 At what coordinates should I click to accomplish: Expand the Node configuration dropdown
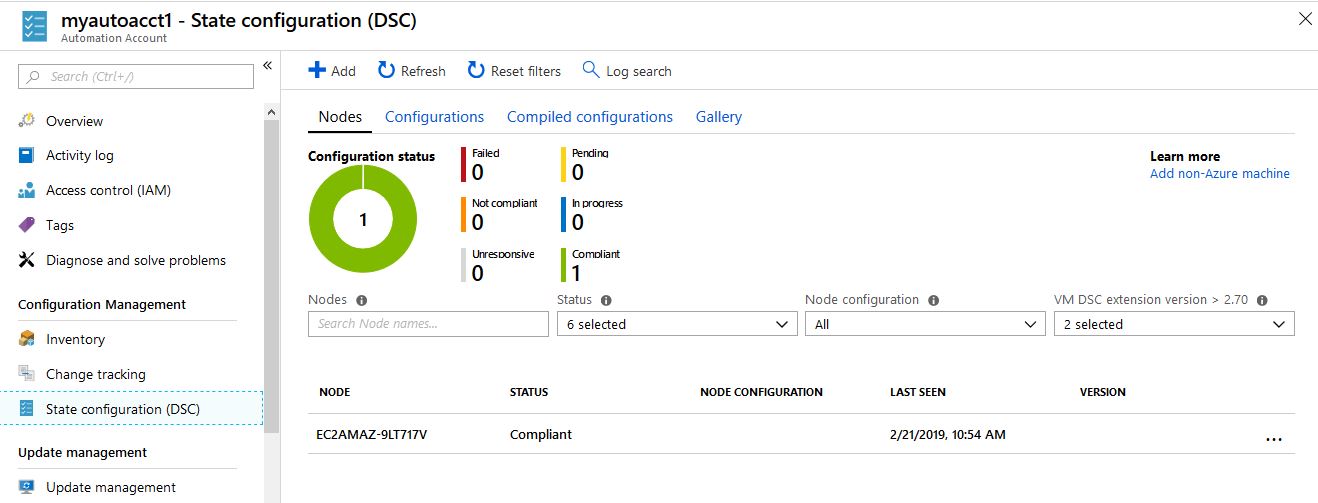pyautogui.click(x=924, y=324)
